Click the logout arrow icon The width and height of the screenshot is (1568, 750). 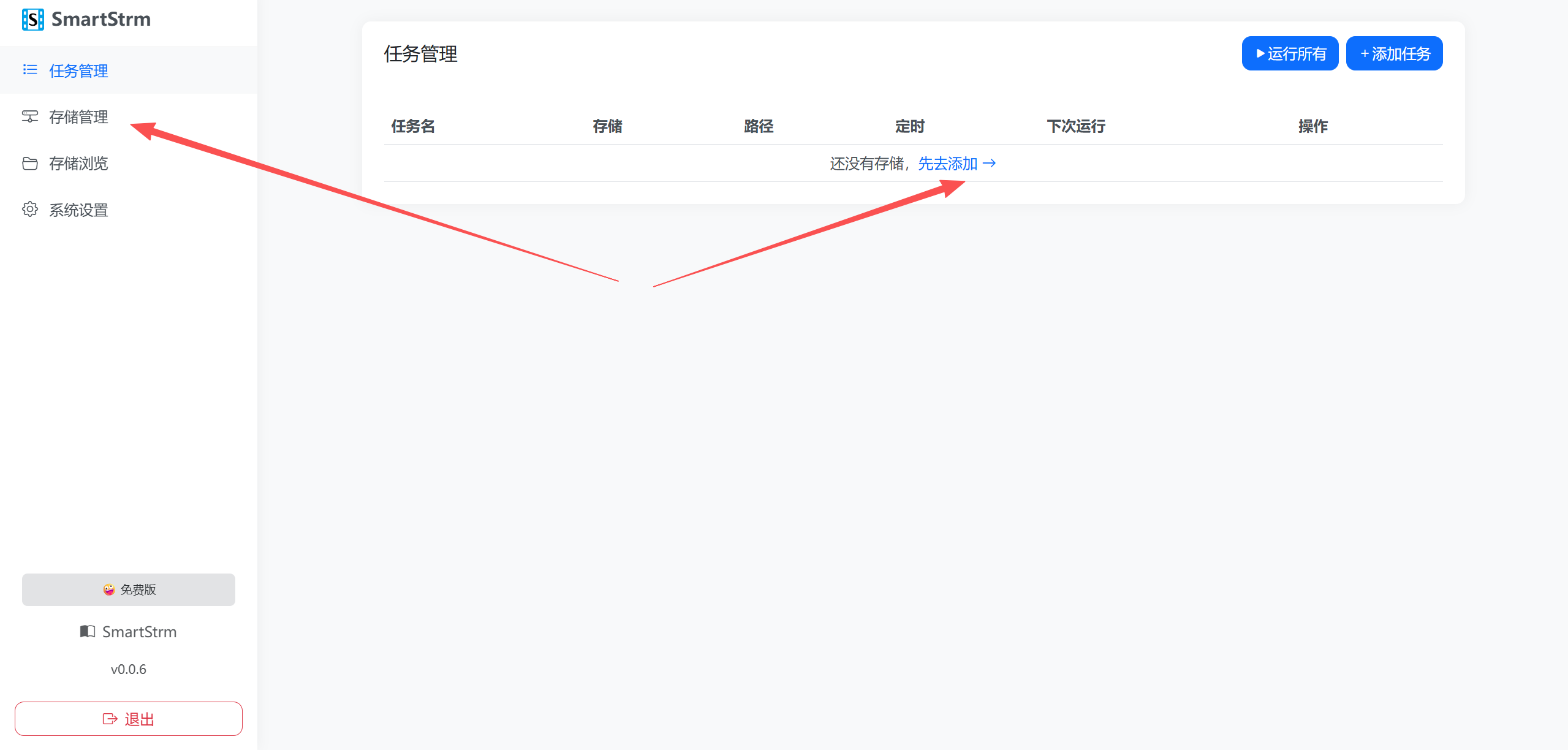coord(110,719)
